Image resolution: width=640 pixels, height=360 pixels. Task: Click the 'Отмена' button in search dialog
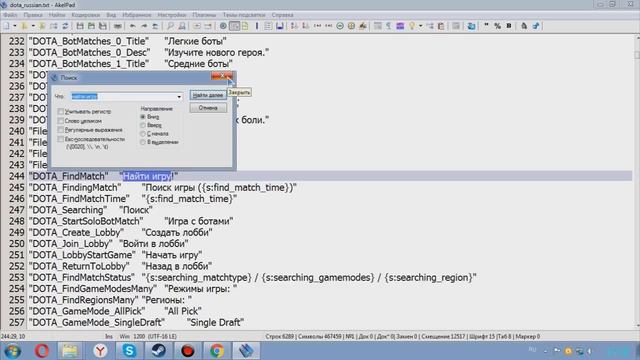[x=208, y=108]
